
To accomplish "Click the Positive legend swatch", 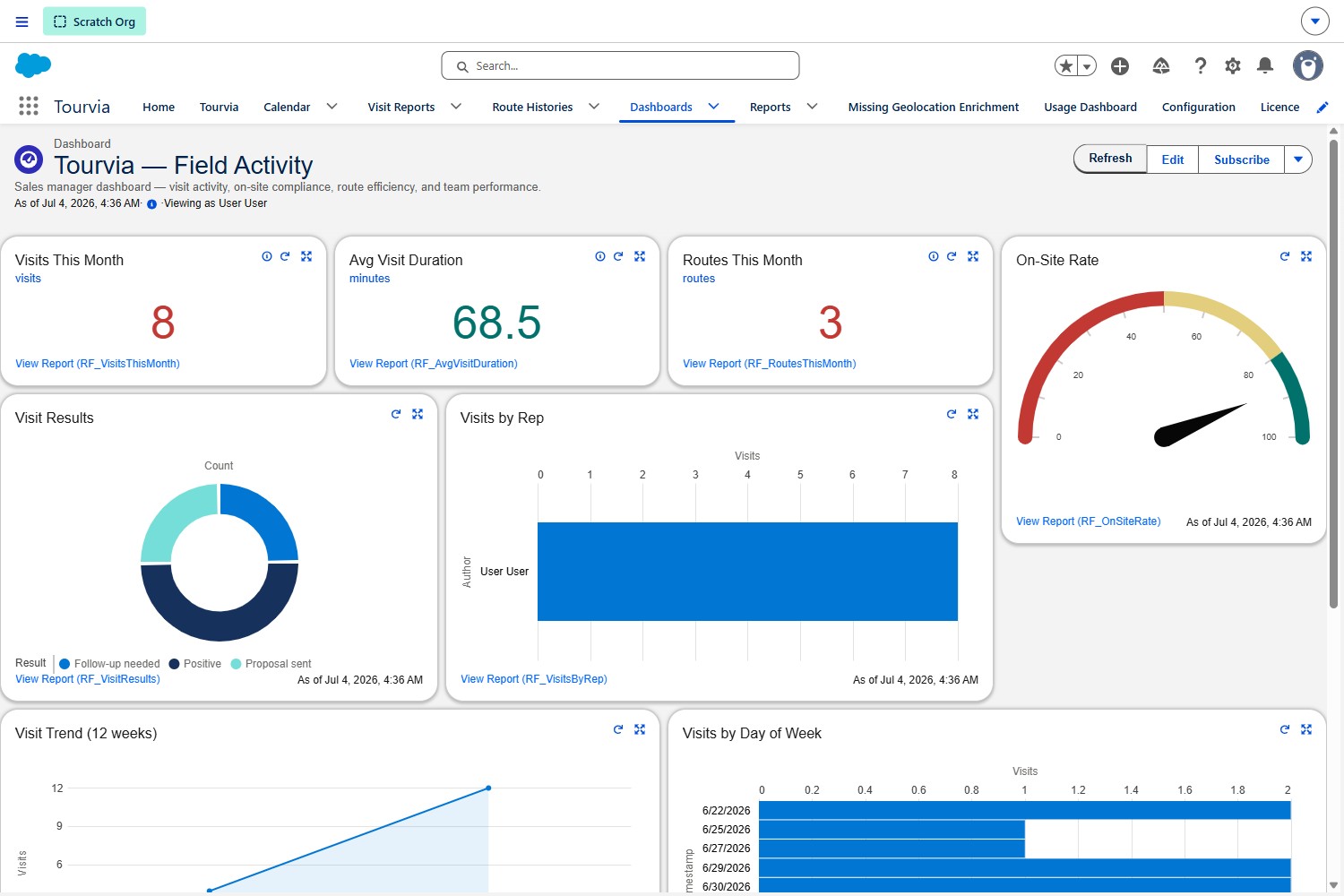I will click(x=174, y=664).
